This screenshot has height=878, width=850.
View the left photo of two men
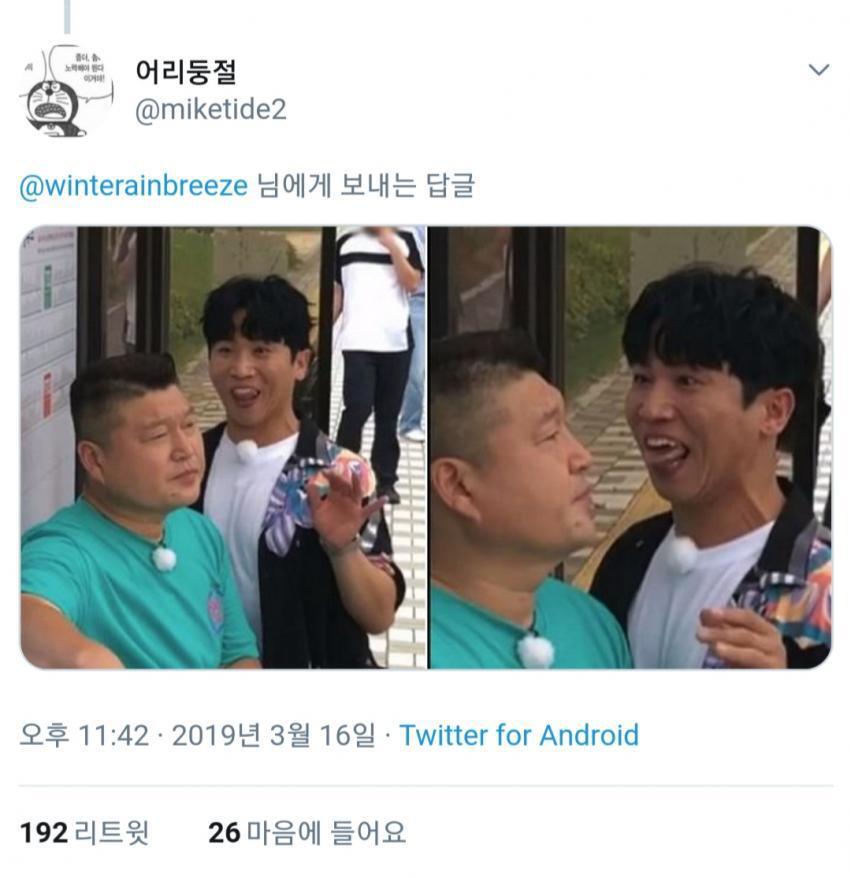pos(223,447)
